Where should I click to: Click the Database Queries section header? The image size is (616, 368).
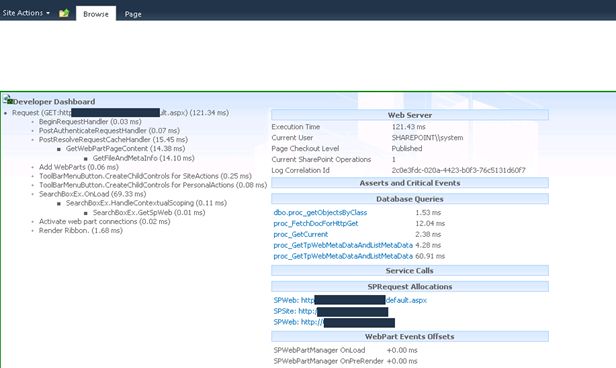410,199
